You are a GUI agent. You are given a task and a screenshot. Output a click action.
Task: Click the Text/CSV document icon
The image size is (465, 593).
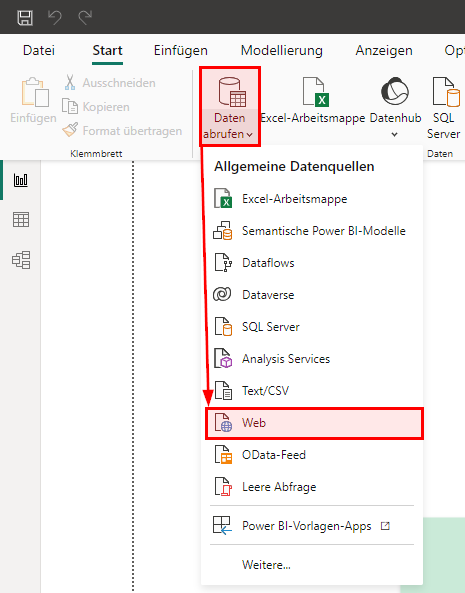223,391
